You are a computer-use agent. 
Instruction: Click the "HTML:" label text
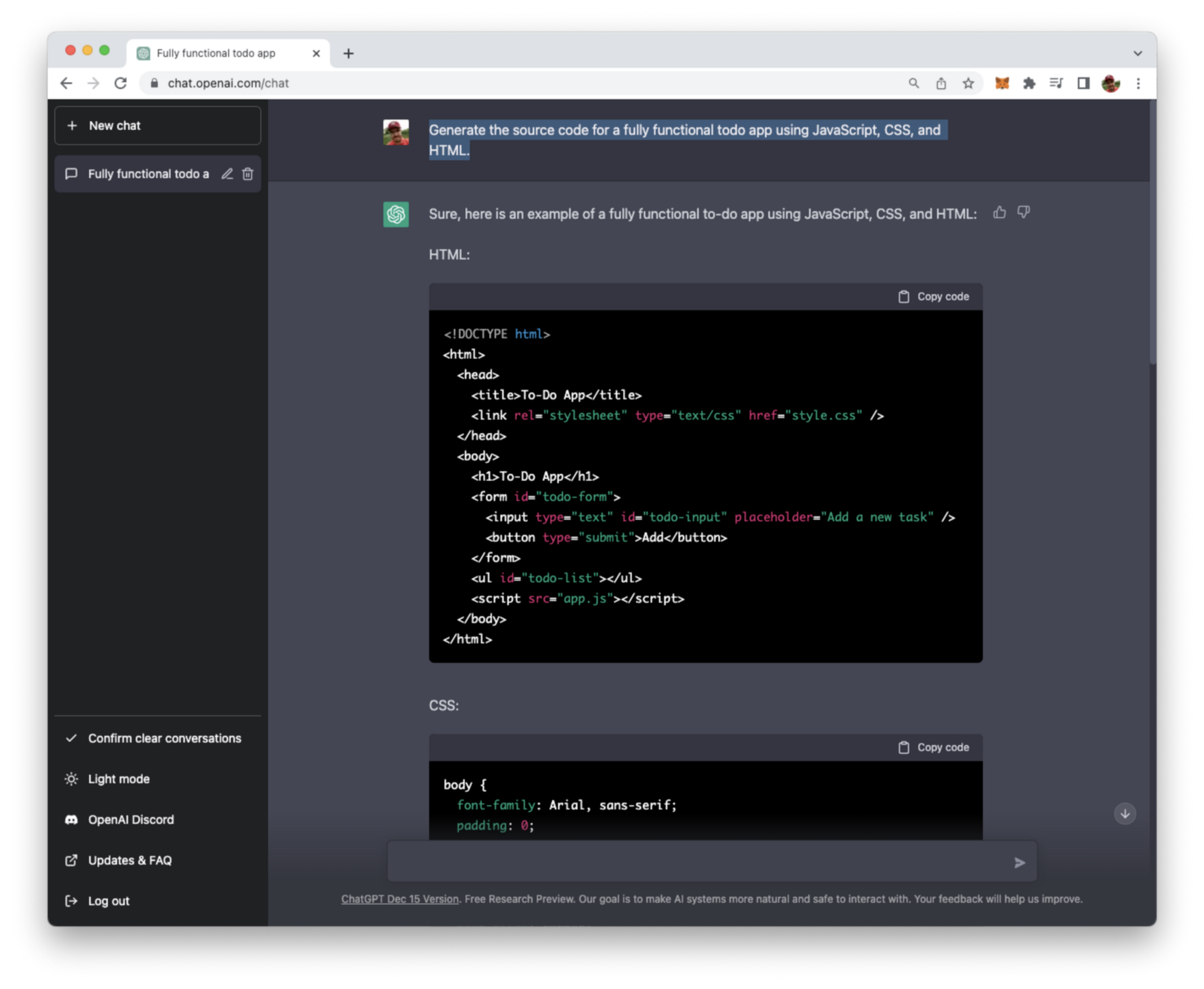pyautogui.click(x=449, y=255)
